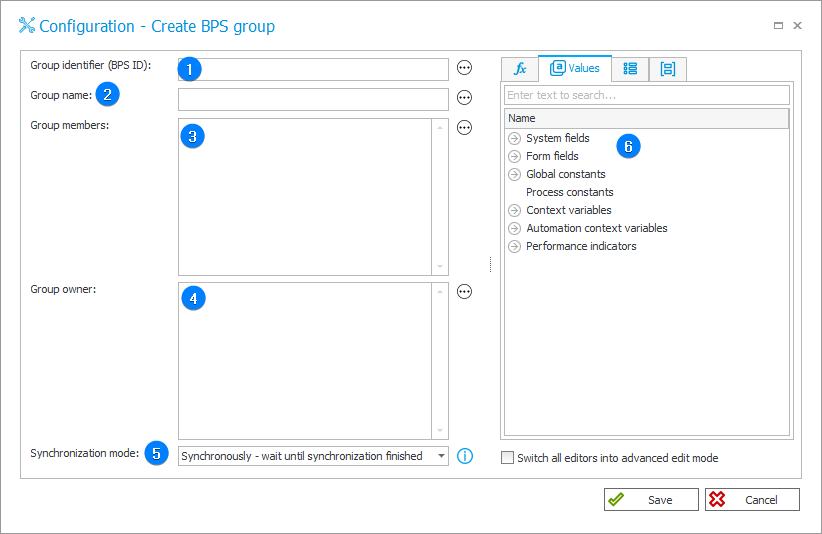Select Process constants tree item

click(x=569, y=192)
